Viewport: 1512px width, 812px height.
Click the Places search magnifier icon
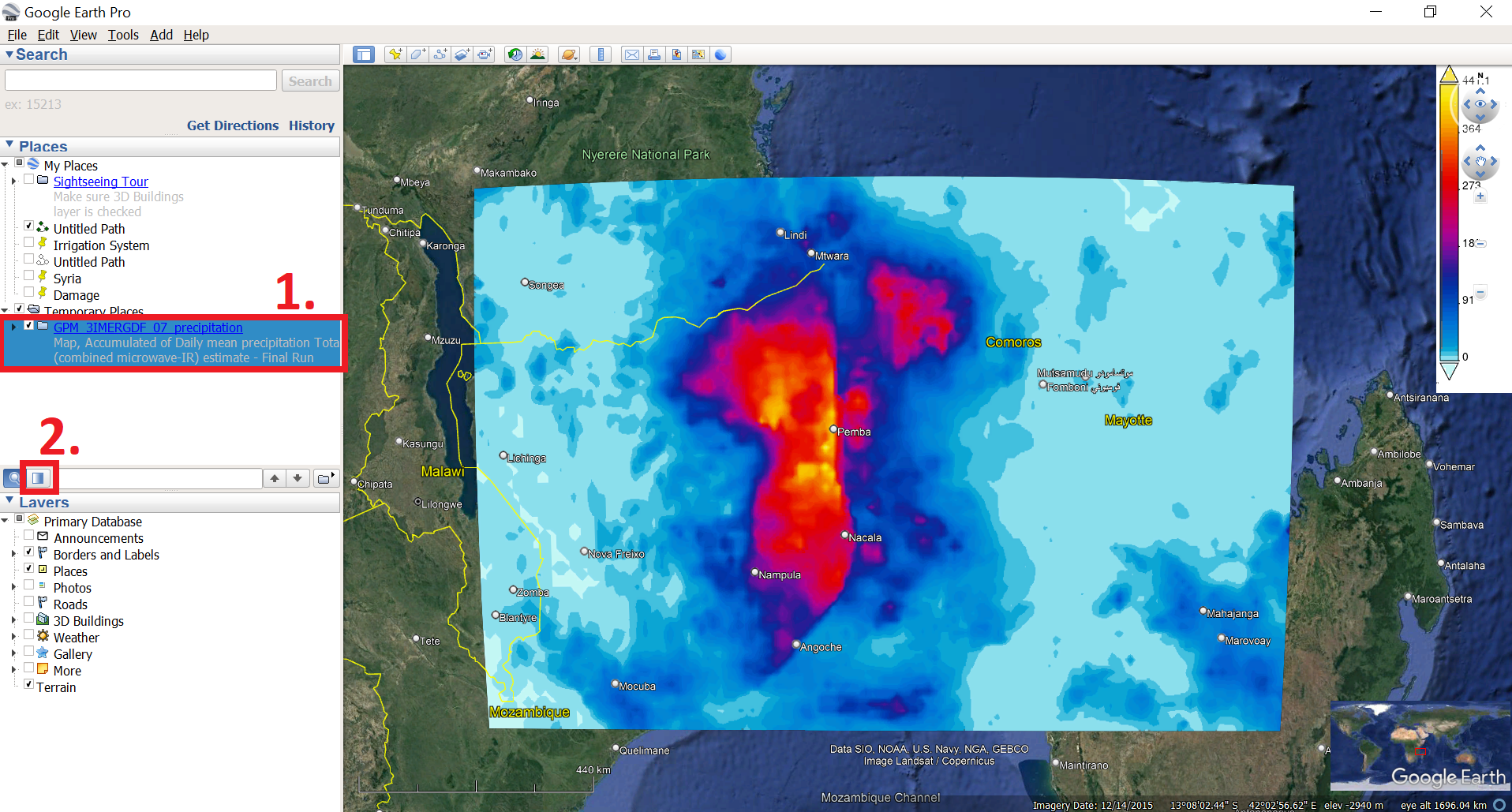coord(13,478)
